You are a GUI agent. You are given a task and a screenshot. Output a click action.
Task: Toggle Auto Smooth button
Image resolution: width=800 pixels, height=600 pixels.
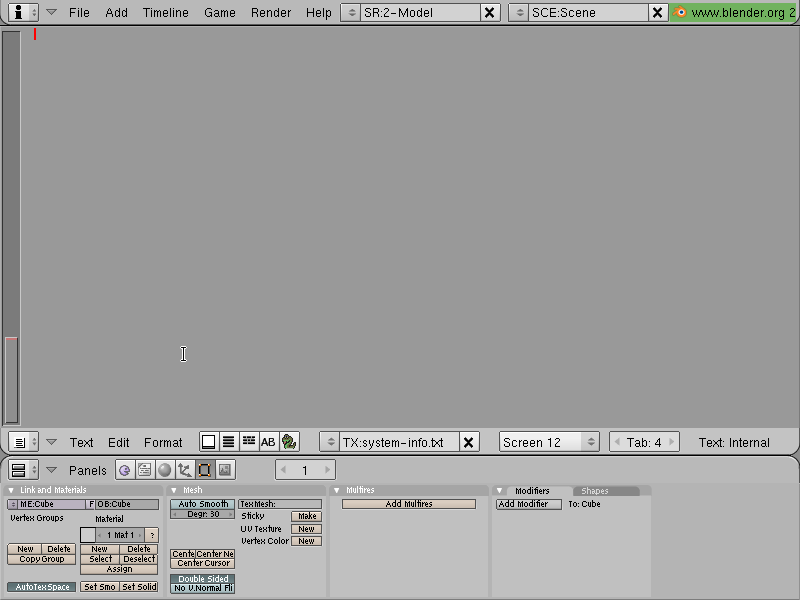coord(203,504)
